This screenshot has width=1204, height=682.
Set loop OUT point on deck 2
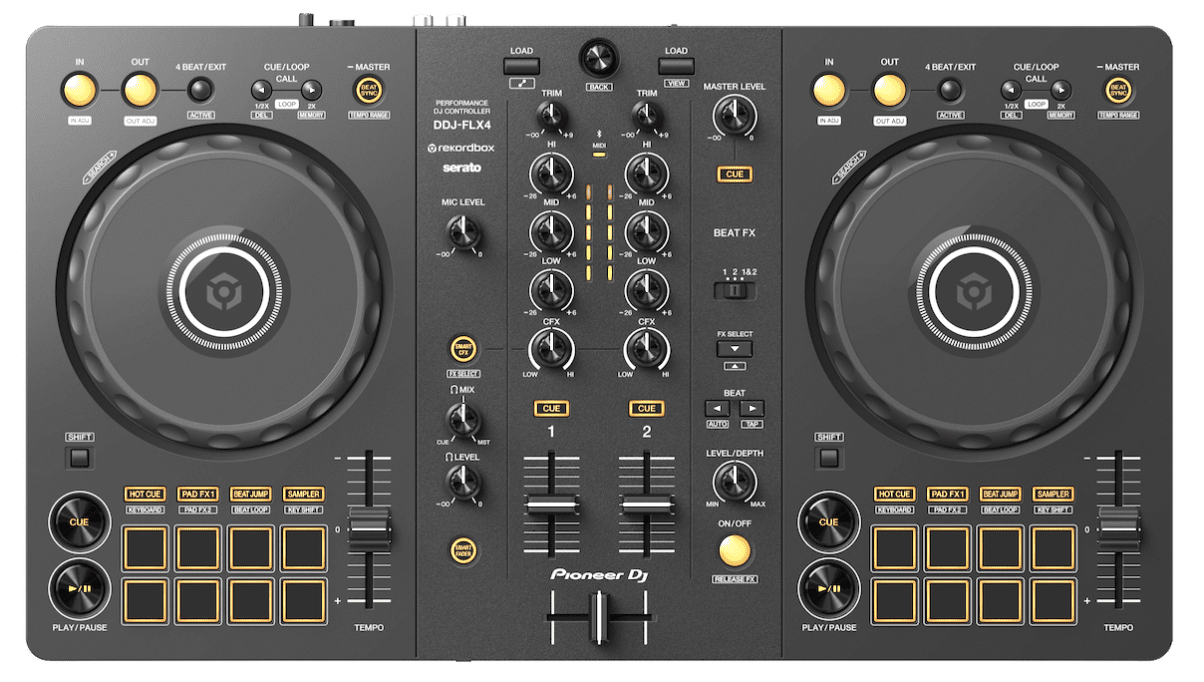click(x=889, y=91)
